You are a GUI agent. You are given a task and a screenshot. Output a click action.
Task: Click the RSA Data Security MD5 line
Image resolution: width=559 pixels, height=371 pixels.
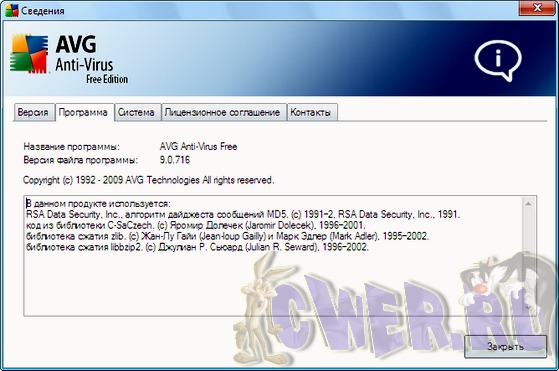coord(243,215)
